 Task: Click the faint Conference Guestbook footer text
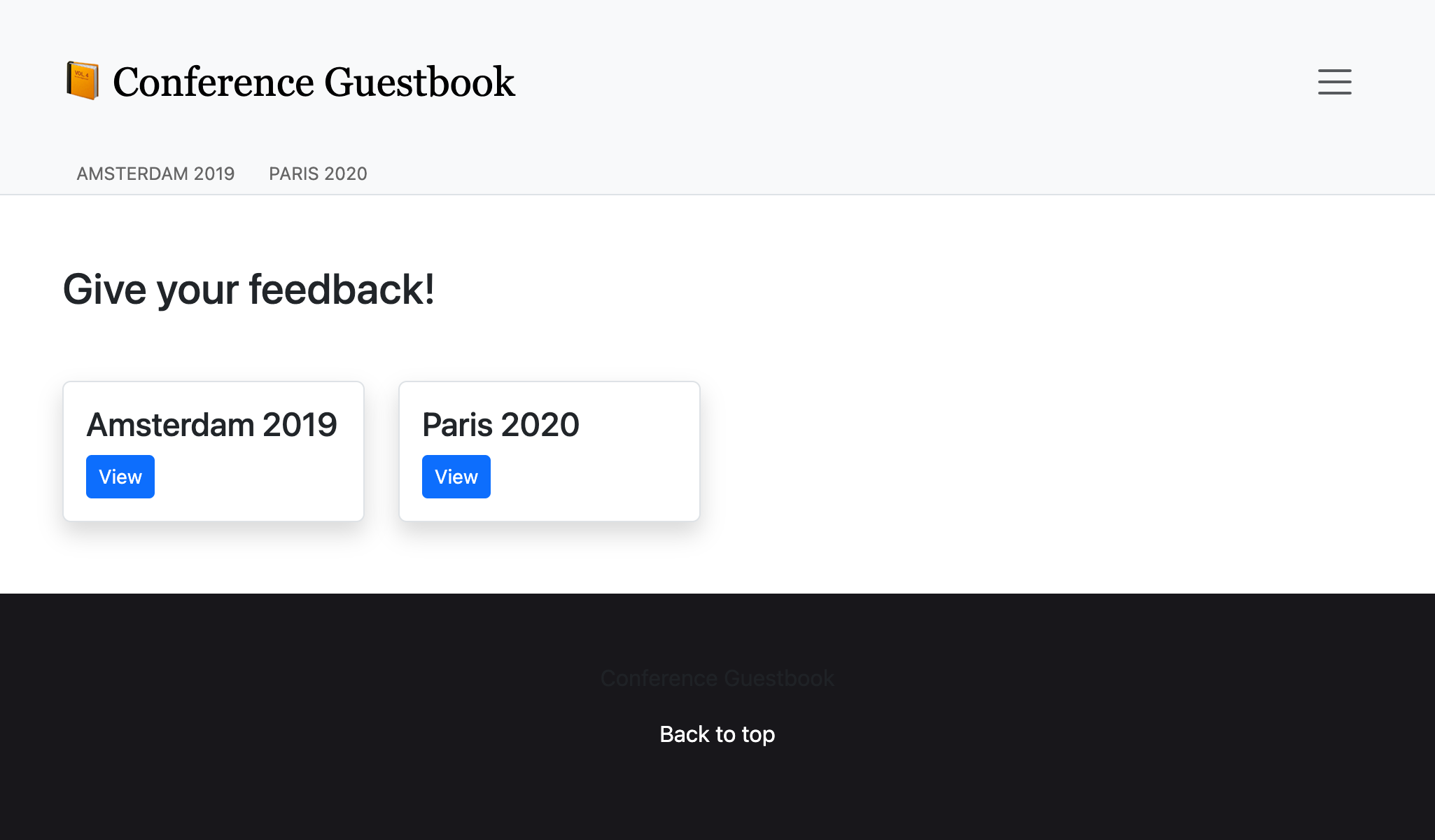(x=717, y=678)
